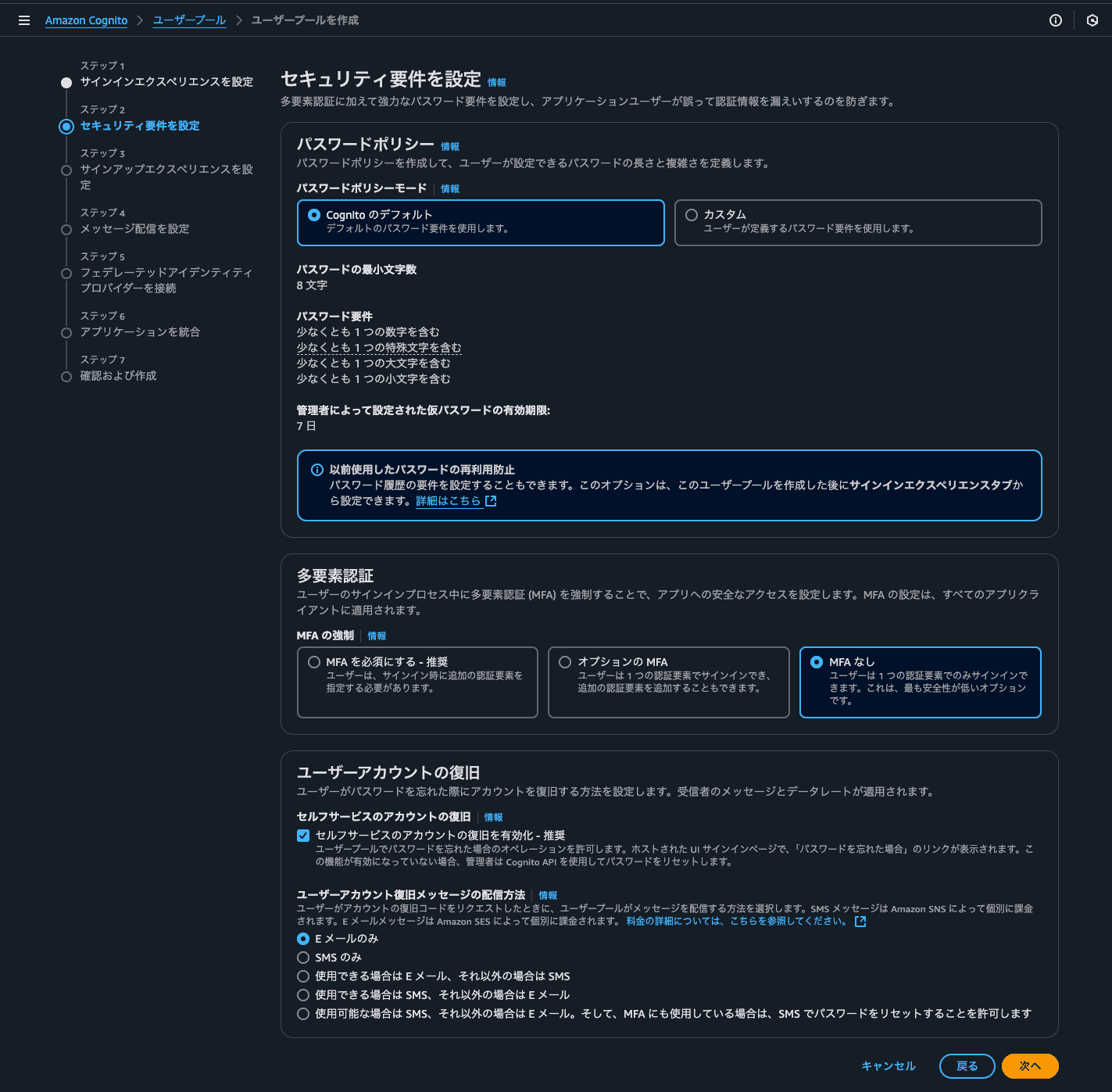Open the info panel icon at top right

[1056, 20]
